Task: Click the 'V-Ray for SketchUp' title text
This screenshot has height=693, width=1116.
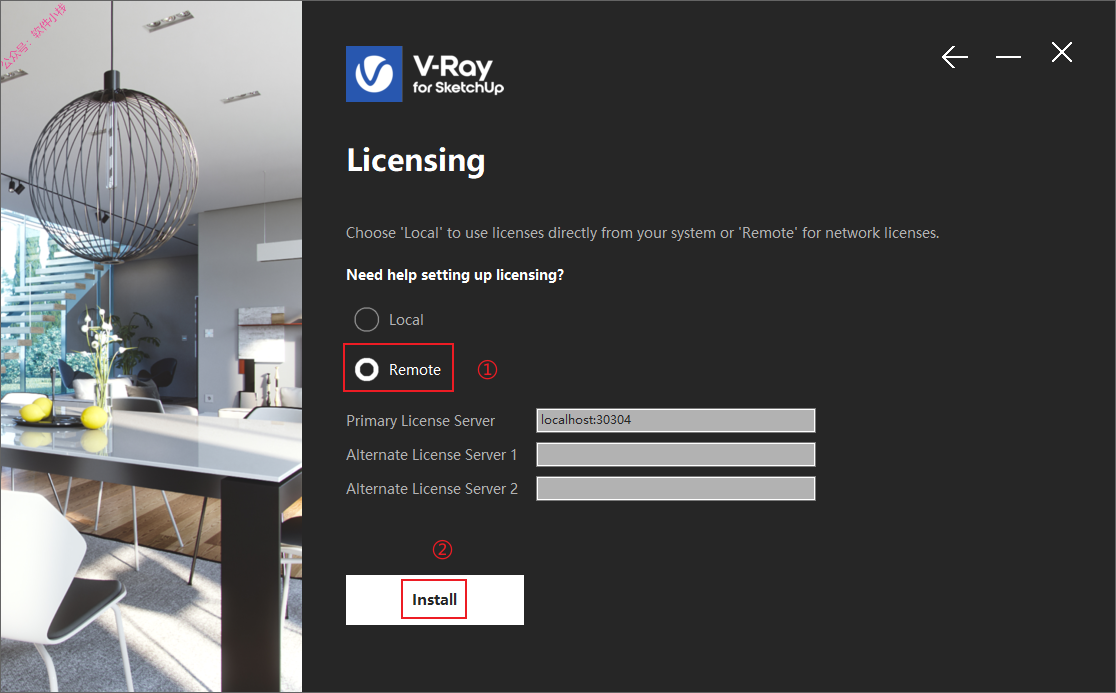Action: [458, 75]
